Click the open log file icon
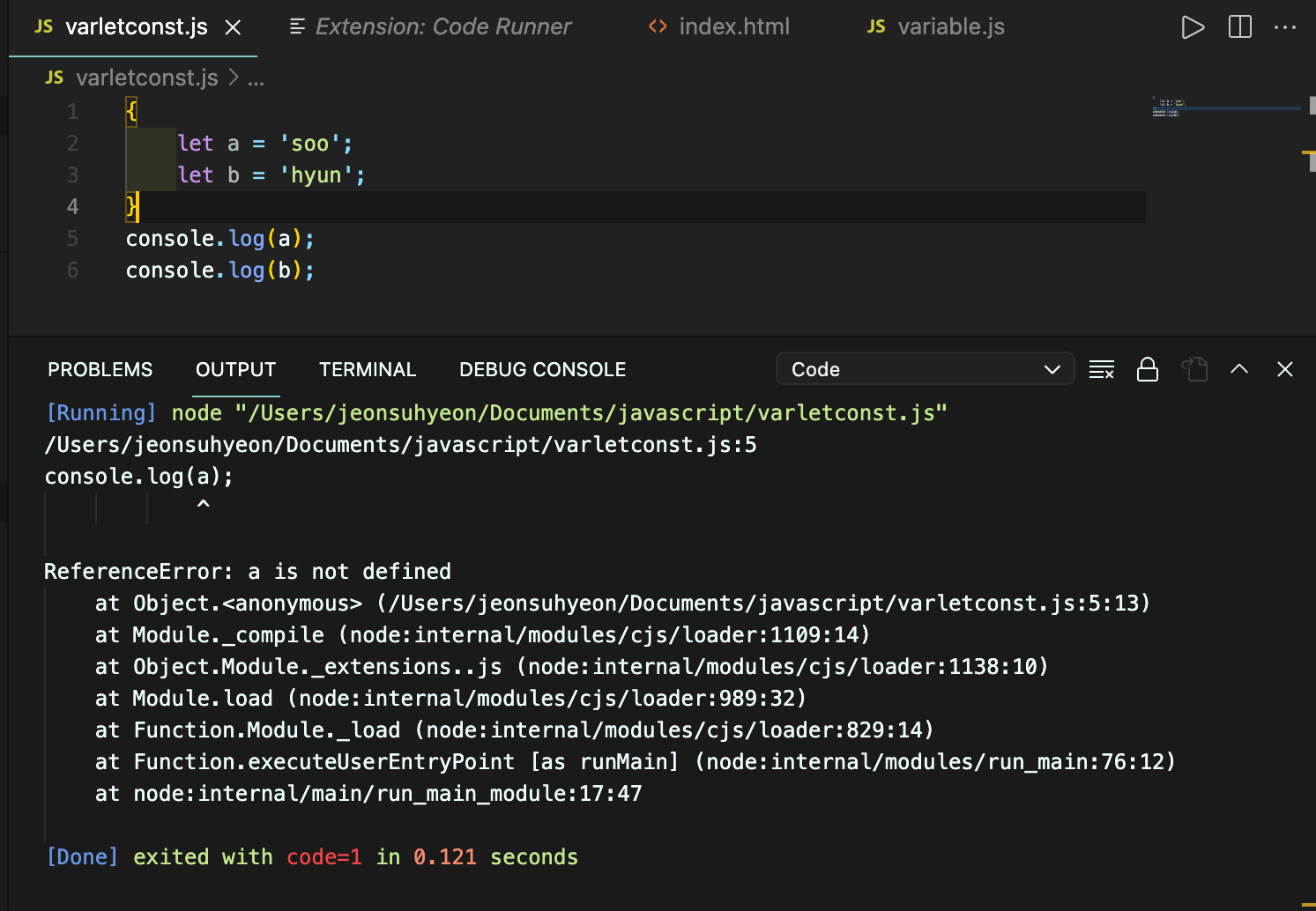This screenshot has width=1316, height=911. [x=1194, y=369]
